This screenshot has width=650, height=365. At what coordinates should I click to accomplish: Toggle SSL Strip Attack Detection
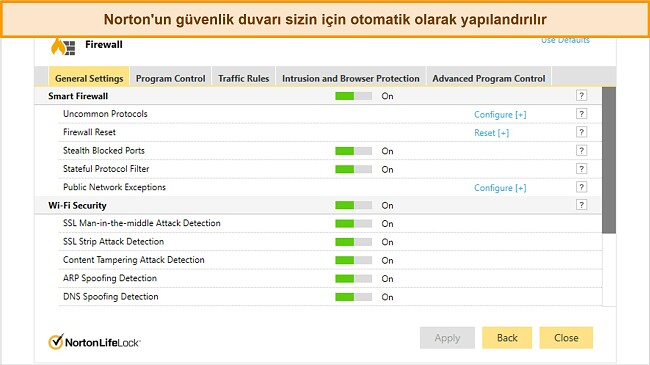353,242
